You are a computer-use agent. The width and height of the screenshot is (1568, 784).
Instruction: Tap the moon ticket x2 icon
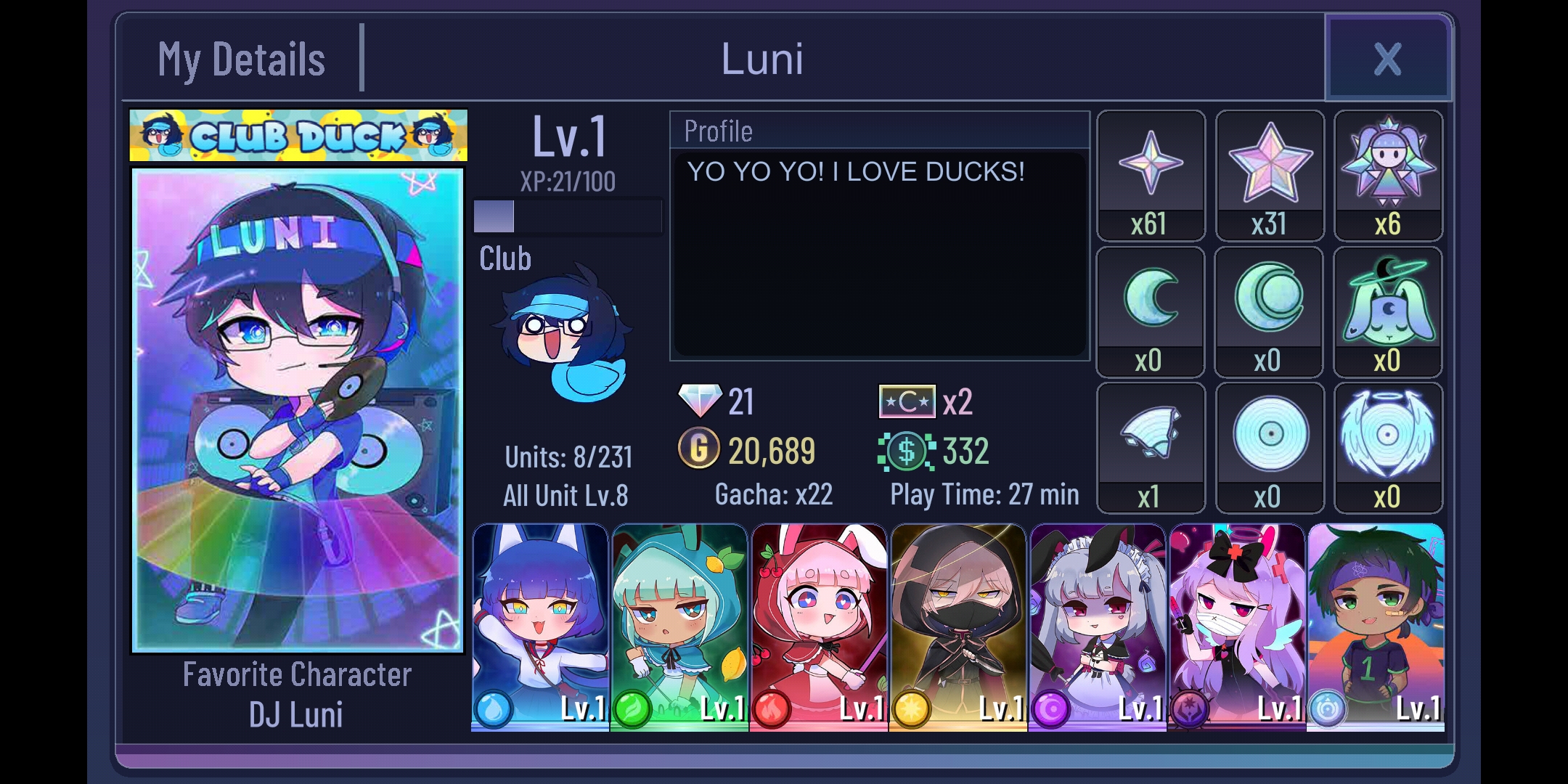click(x=907, y=401)
